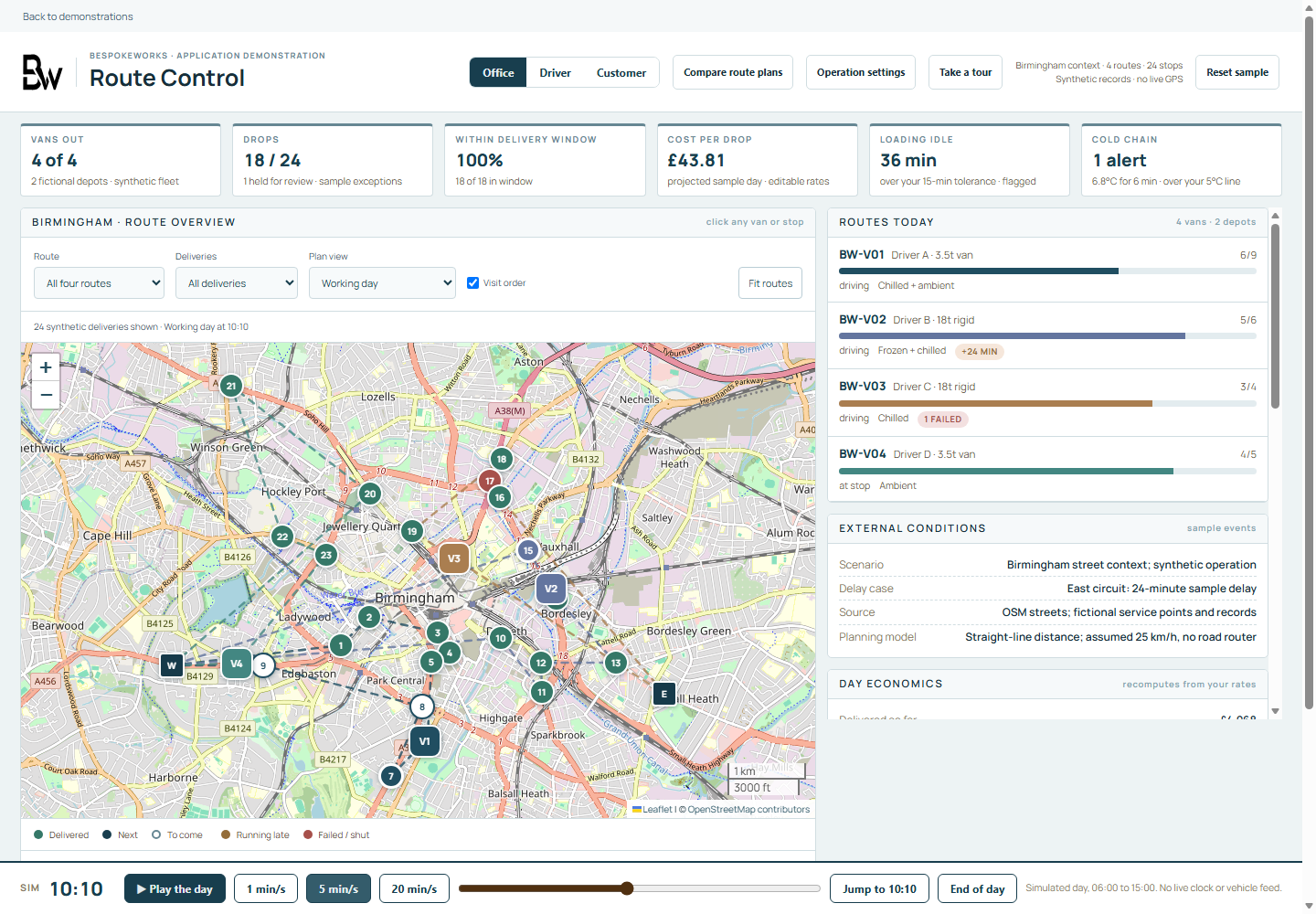1316x914 pixels.
Task: Select van marker V4 on map
Action: coord(237,664)
